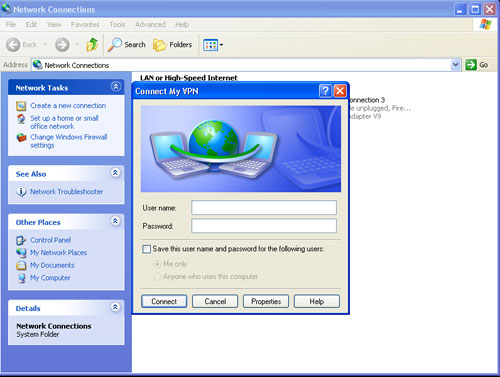Click Create a new connection link
The image size is (500, 377).
pyautogui.click(x=68, y=106)
